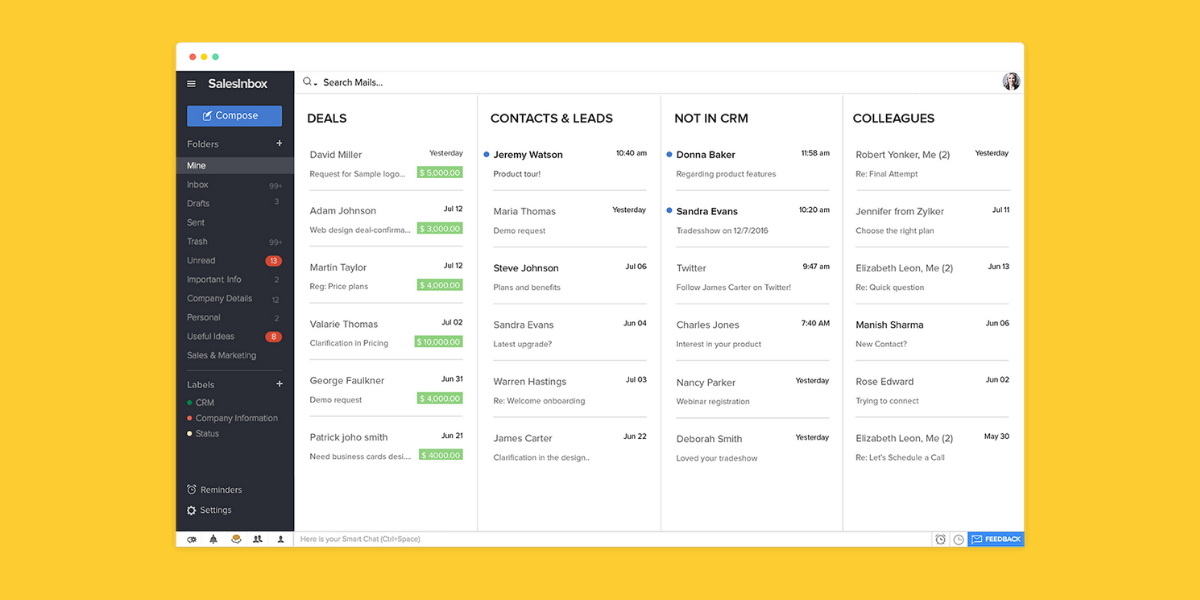Viewport: 1200px width, 600px height.
Task: Switch to the Inbox folder
Action: 198,184
